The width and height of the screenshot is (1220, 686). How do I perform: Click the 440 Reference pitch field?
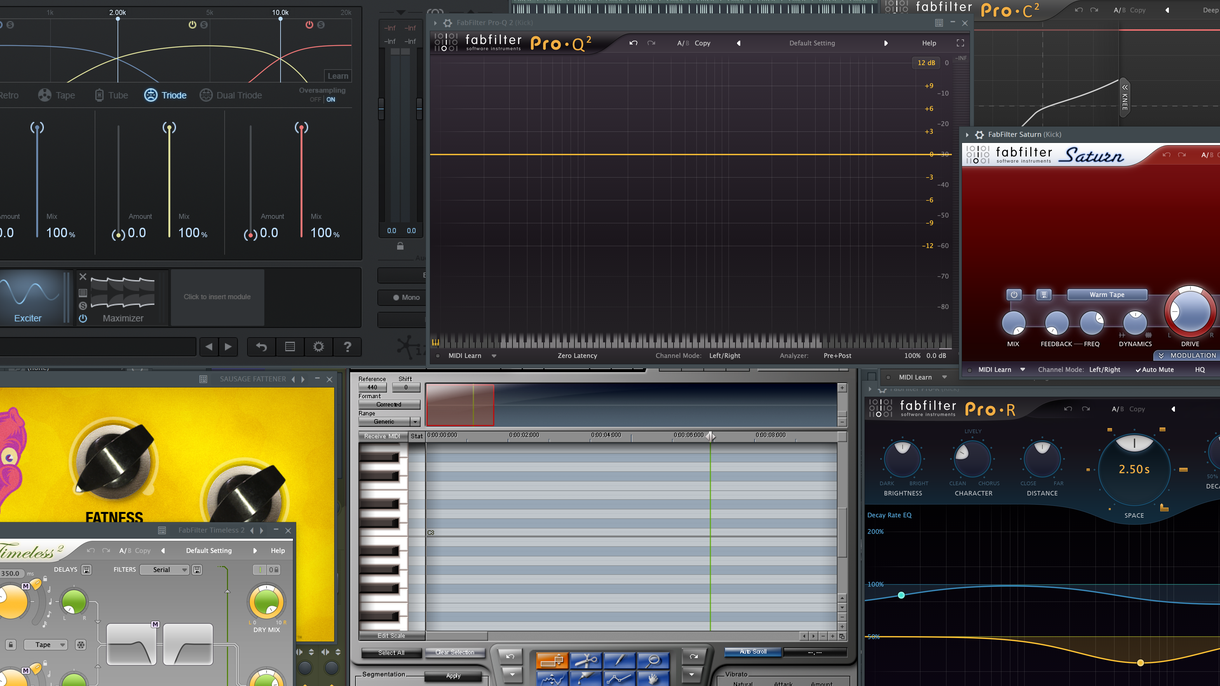(372, 388)
